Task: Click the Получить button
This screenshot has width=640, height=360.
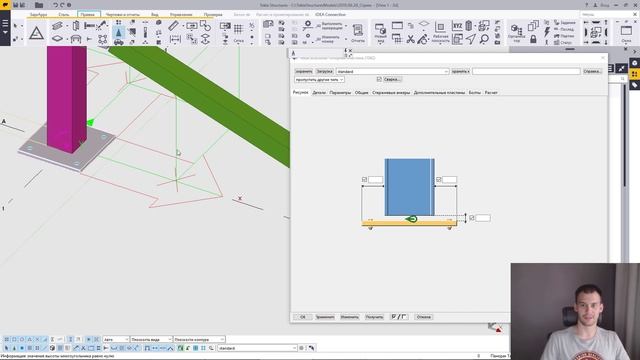Action: tap(374, 317)
